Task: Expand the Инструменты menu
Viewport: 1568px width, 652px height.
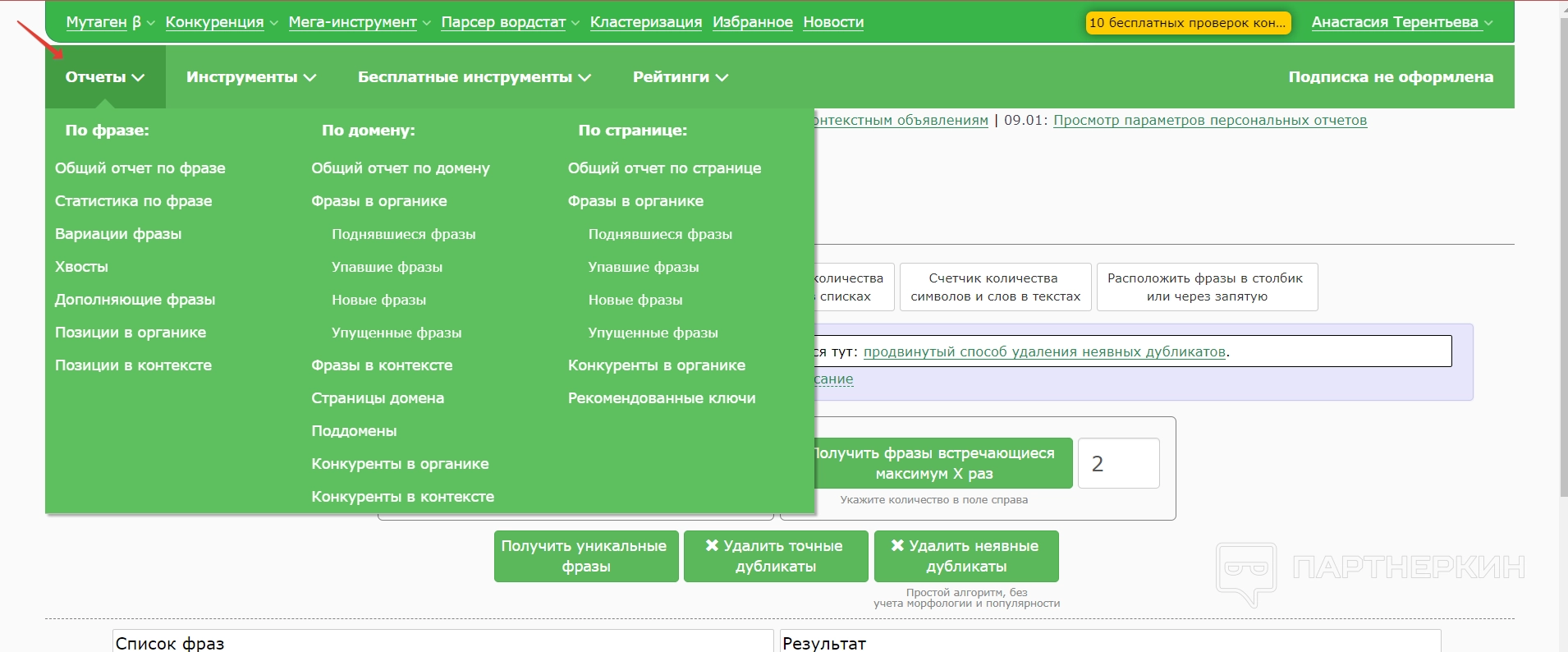Action: 251,77
